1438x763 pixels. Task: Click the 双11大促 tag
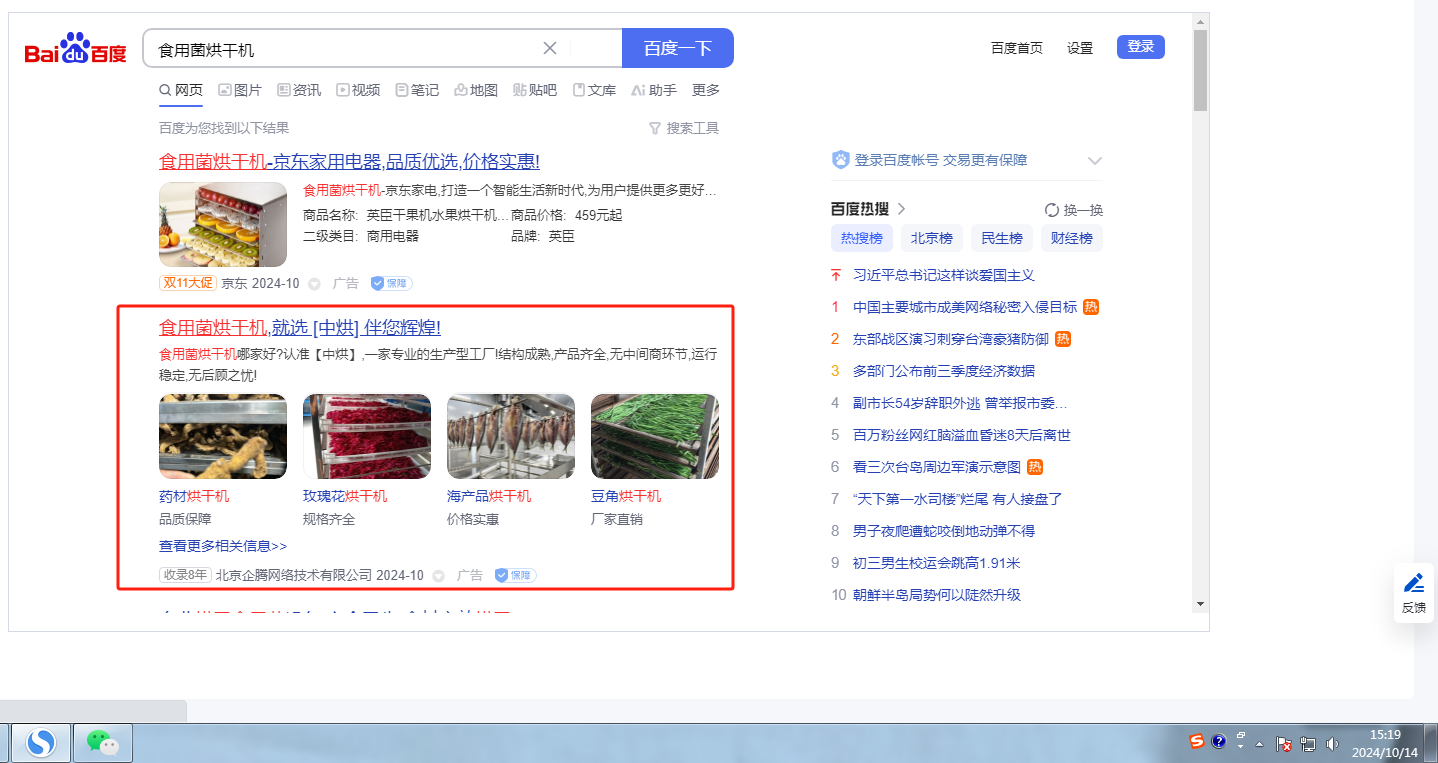[x=188, y=283]
